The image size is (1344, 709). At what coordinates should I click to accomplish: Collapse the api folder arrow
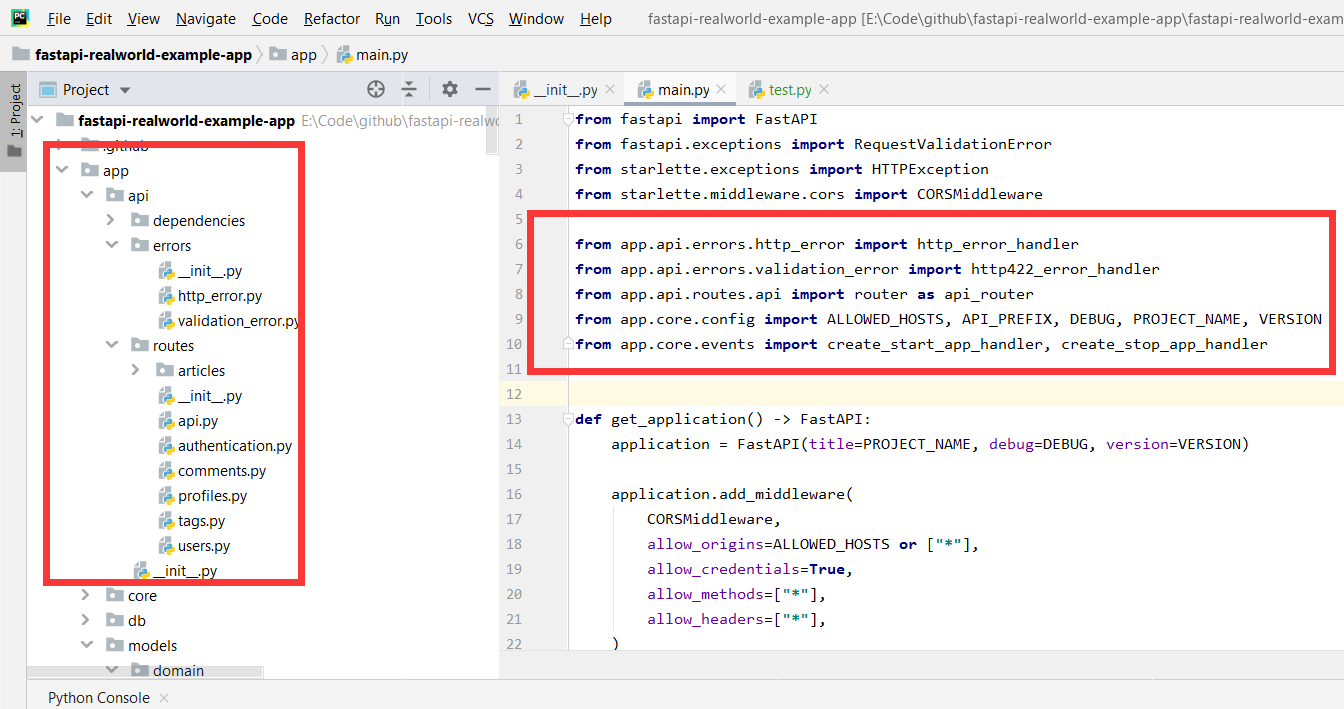87,196
